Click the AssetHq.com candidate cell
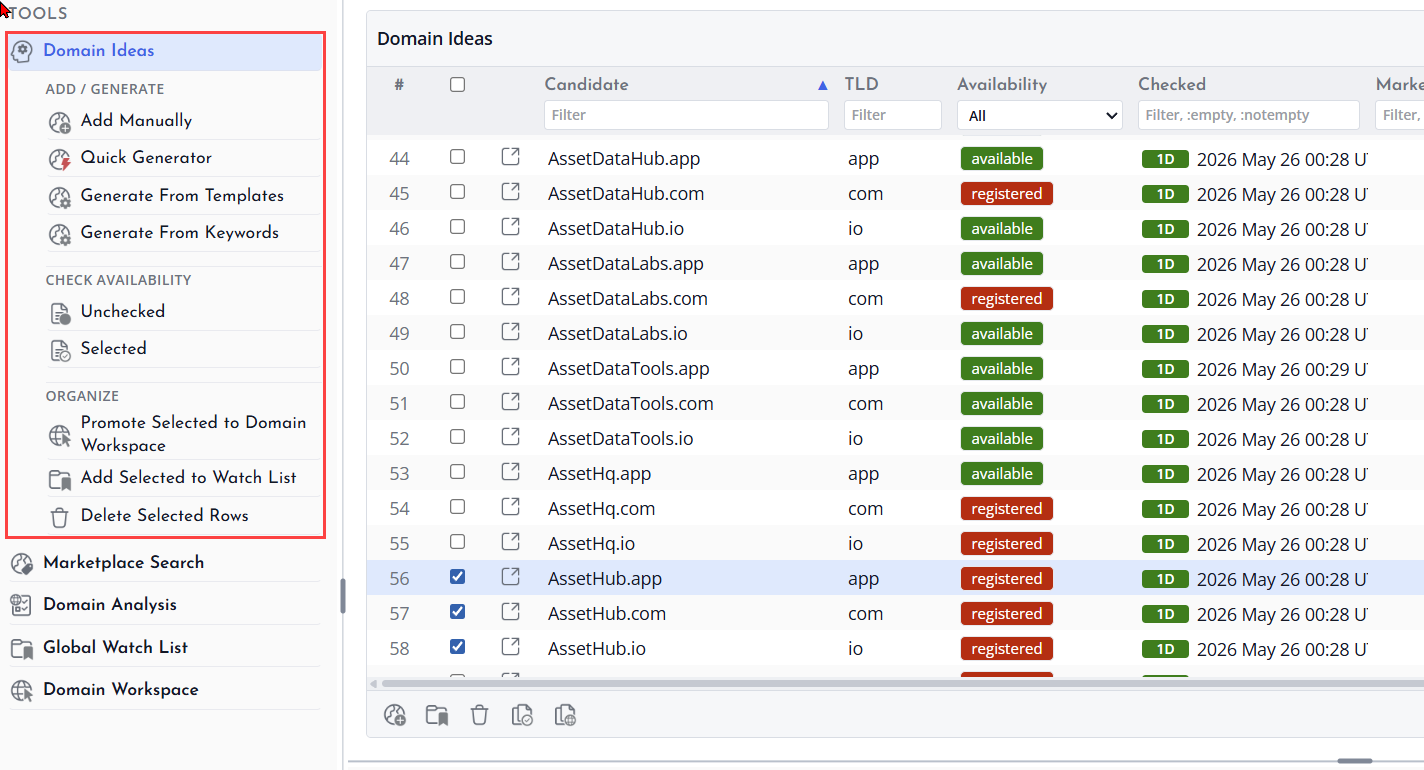The height and width of the screenshot is (770, 1424). point(601,509)
